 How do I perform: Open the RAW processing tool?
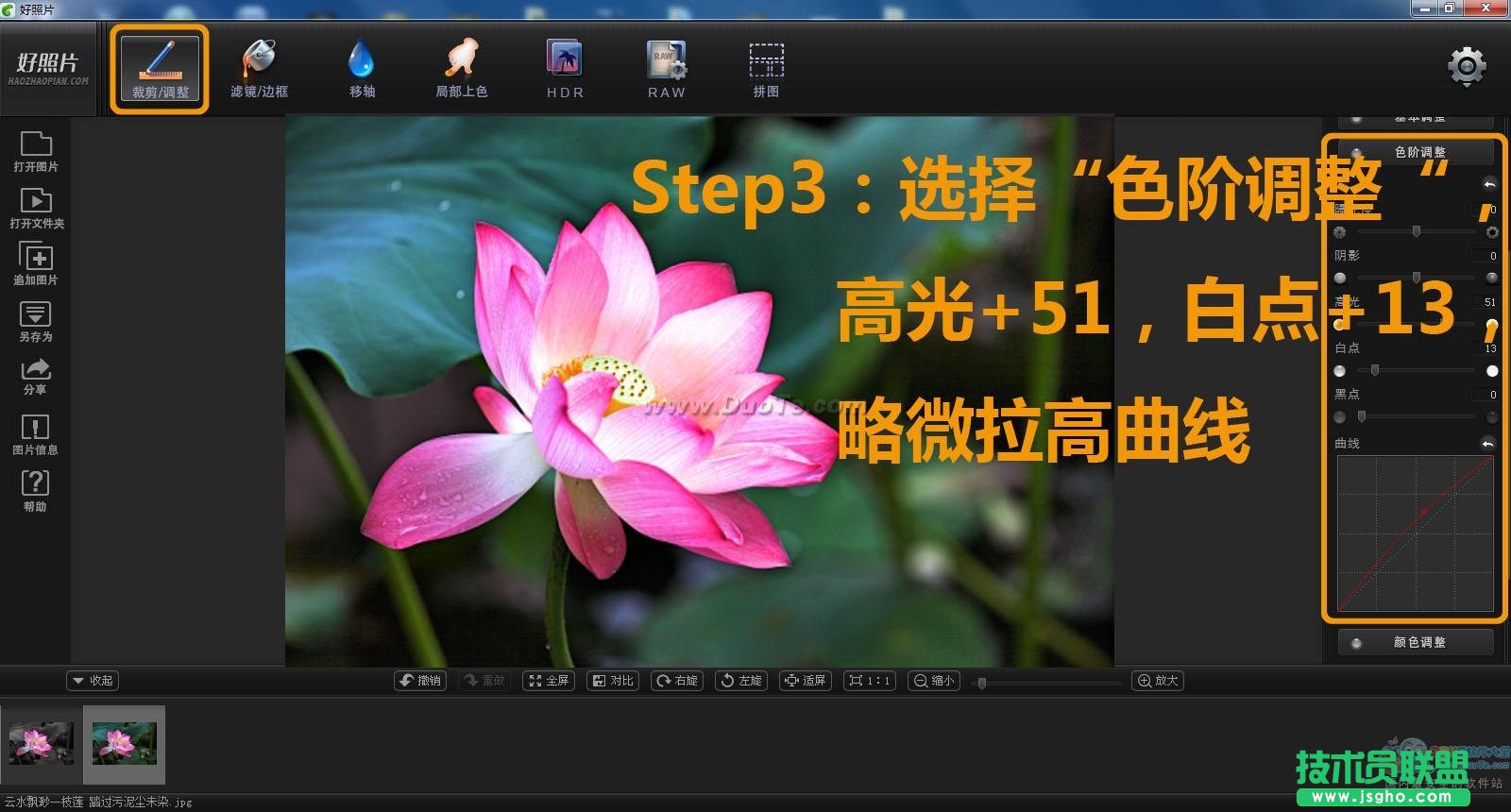point(666,70)
